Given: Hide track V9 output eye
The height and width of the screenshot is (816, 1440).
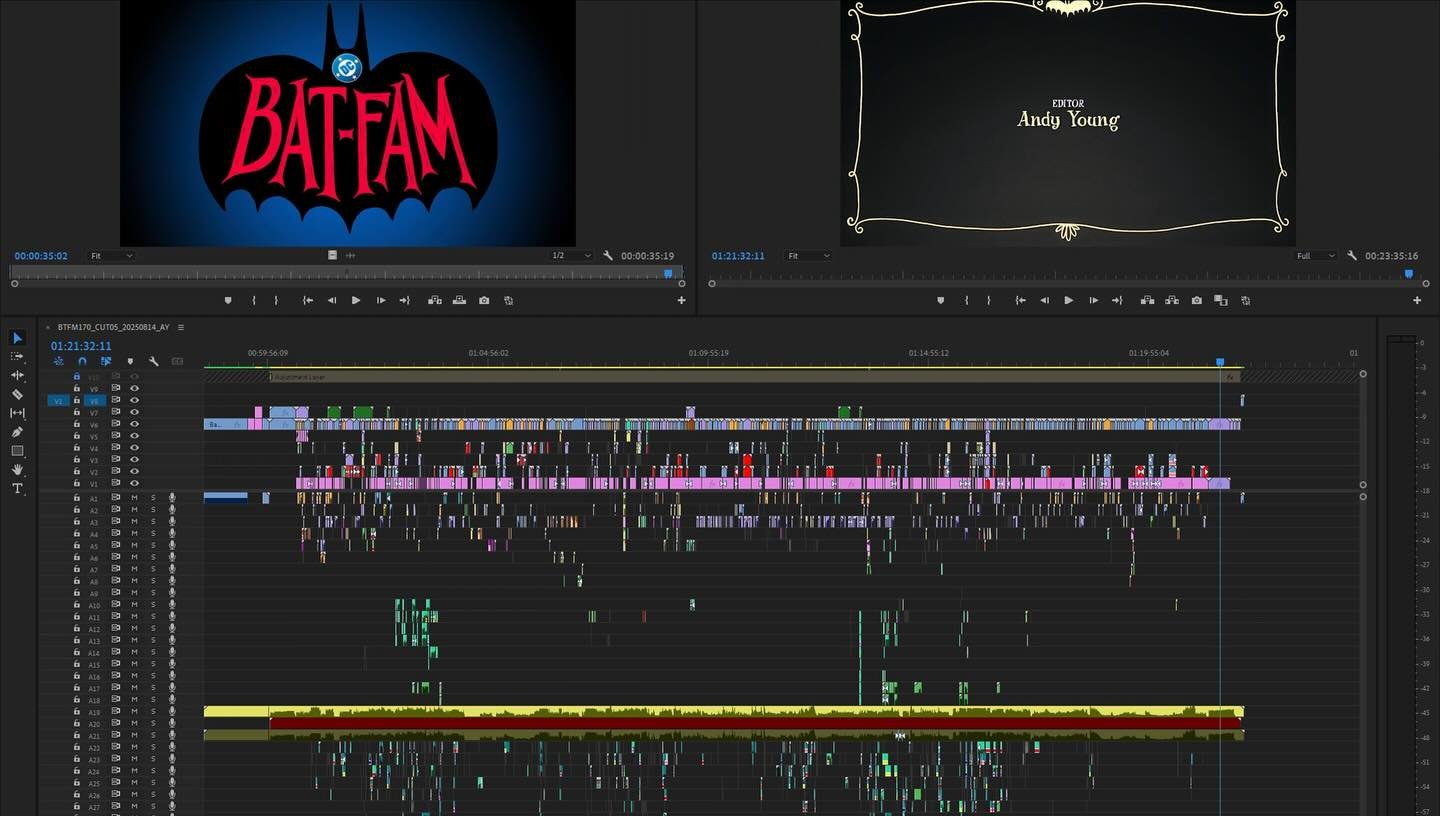Looking at the screenshot, I should (x=135, y=388).
